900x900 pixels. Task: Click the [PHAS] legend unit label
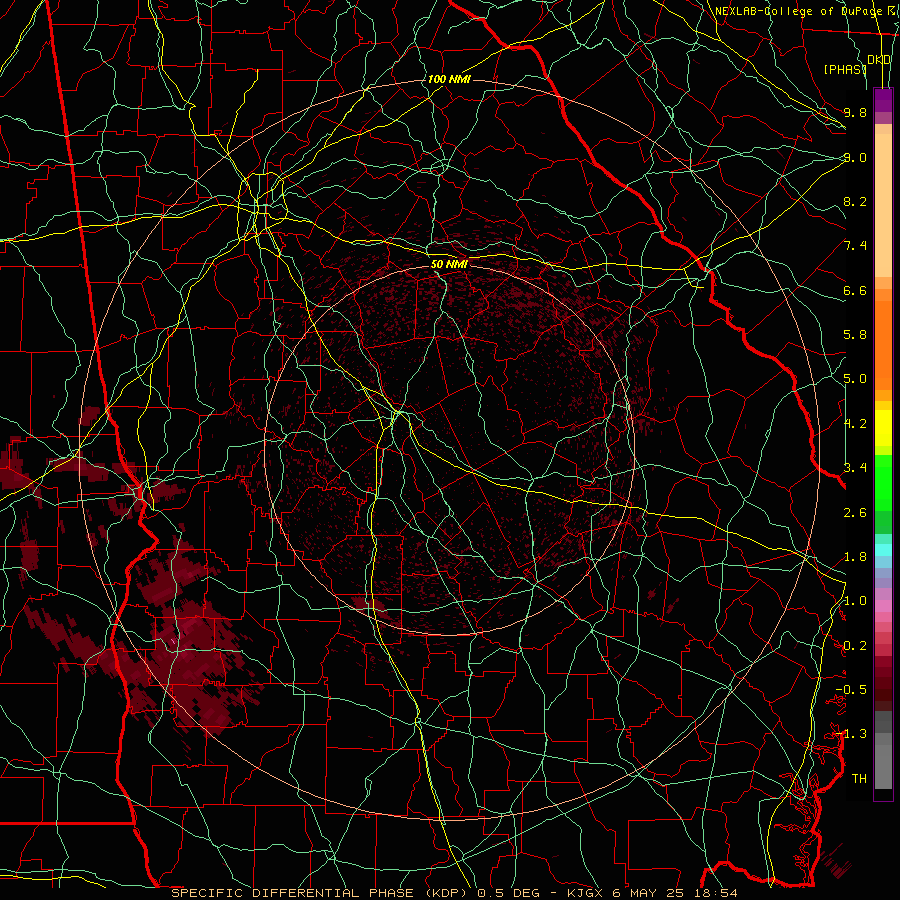pyautogui.click(x=845, y=69)
